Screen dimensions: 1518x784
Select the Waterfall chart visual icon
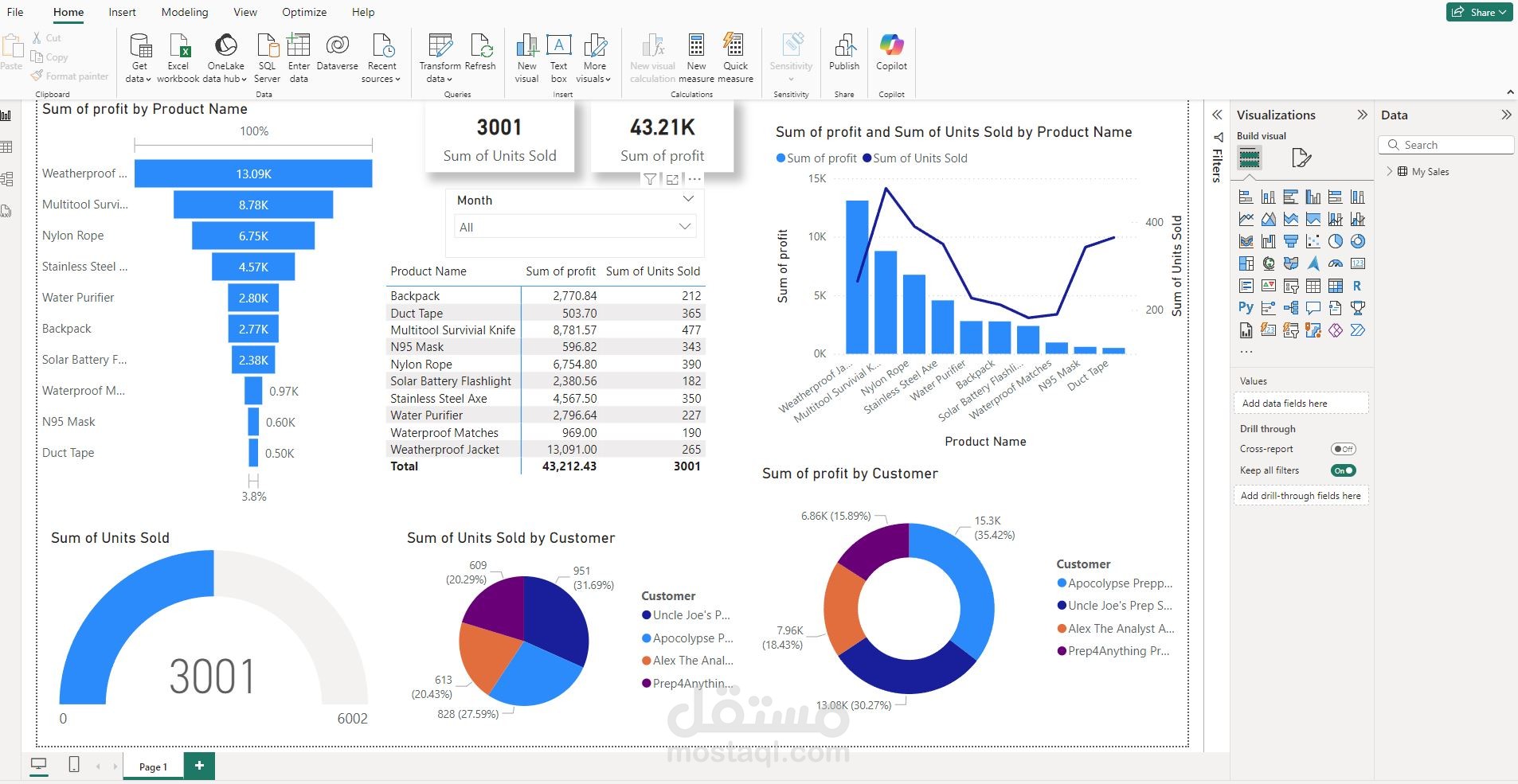click(x=1269, y=242)
